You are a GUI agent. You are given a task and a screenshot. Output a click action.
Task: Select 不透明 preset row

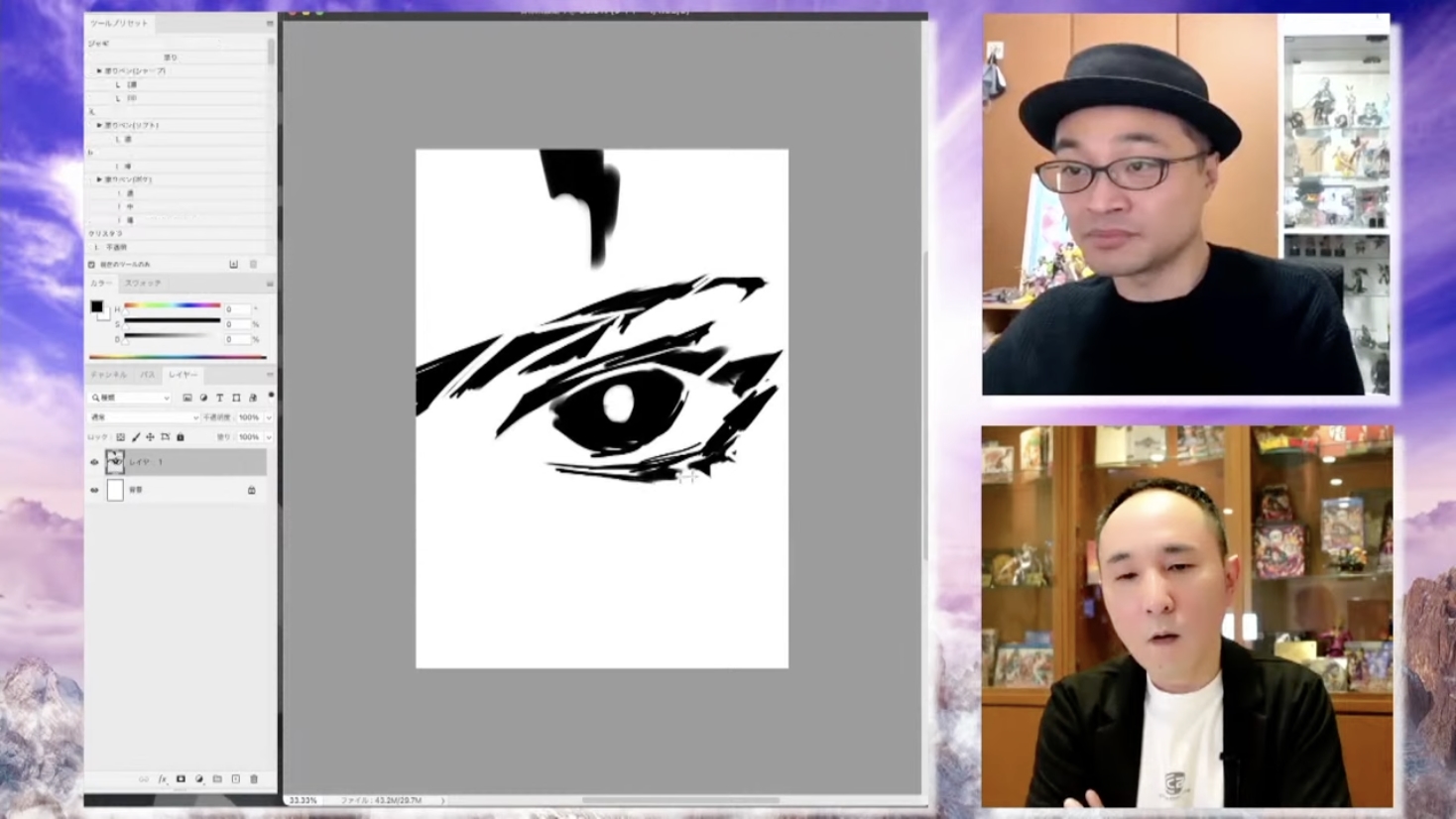click(x=177, y=248)
